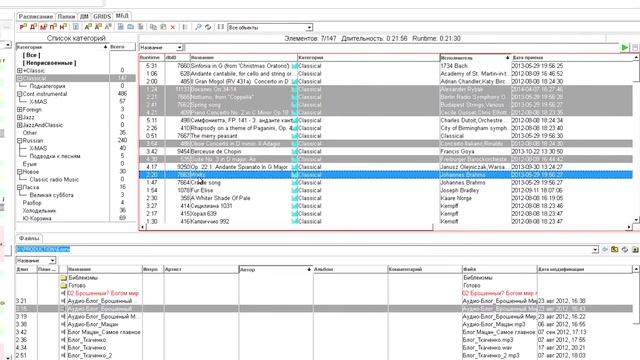Click the search field beside the upper Название dropdown

(x=401, y=48)
